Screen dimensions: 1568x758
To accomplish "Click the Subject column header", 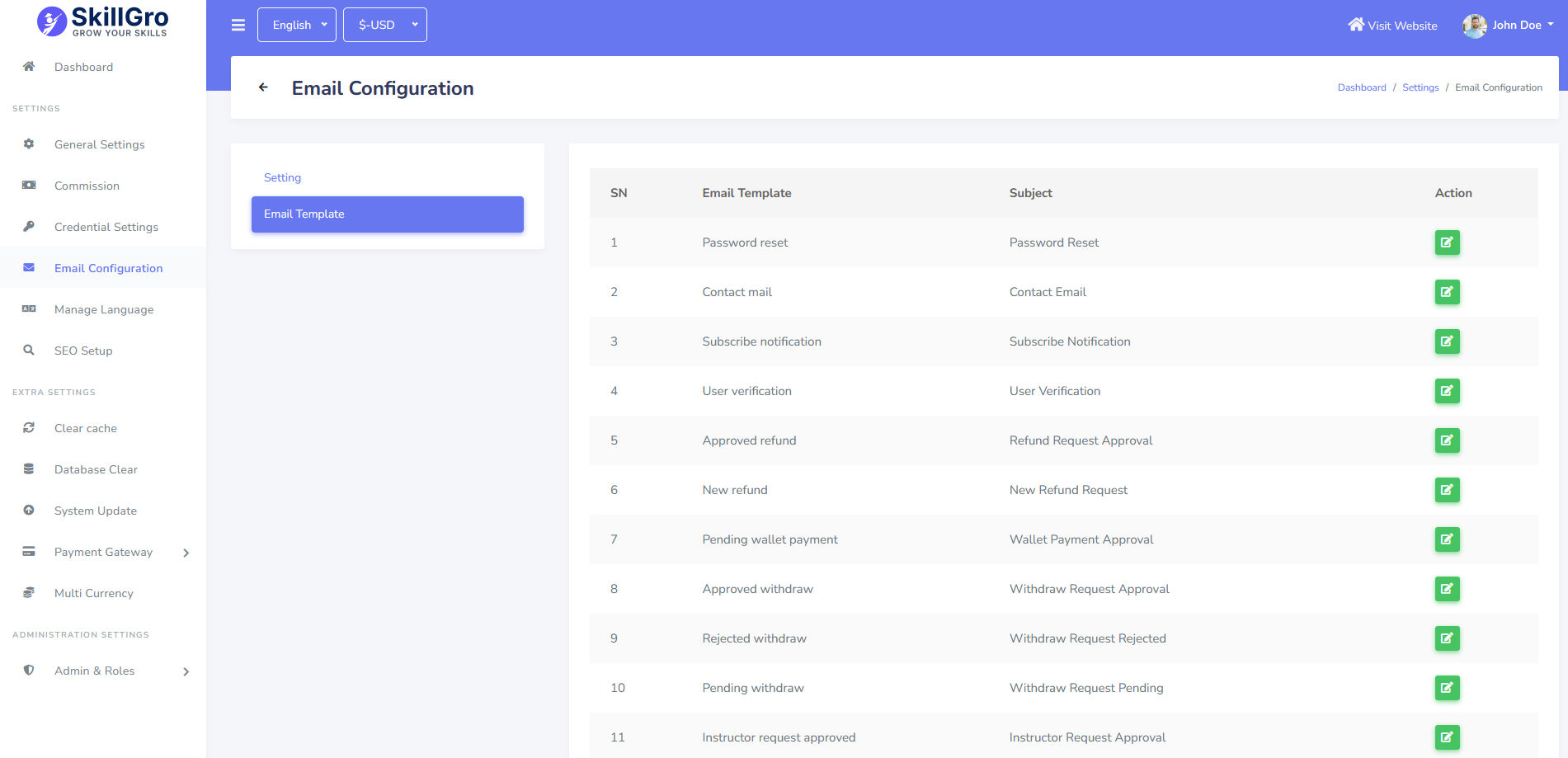I will (x=1030, y=193).
